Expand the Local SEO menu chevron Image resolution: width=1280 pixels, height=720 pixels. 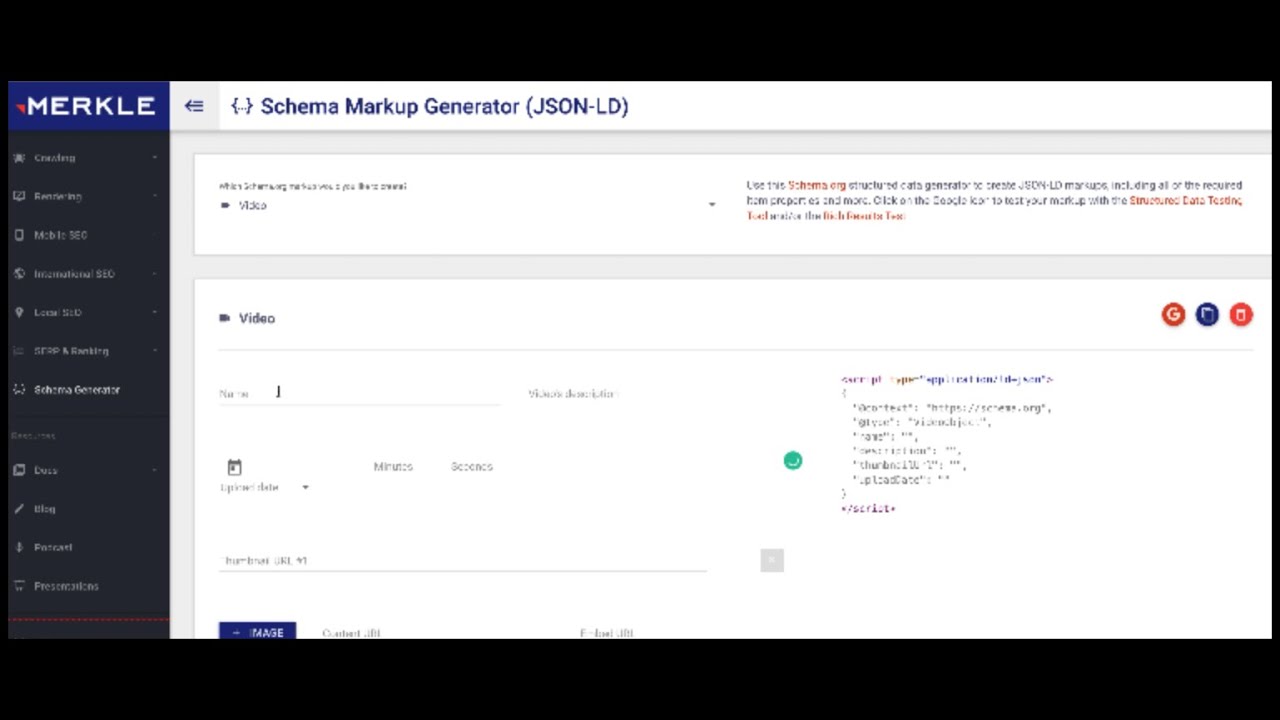tap(154, 312)
